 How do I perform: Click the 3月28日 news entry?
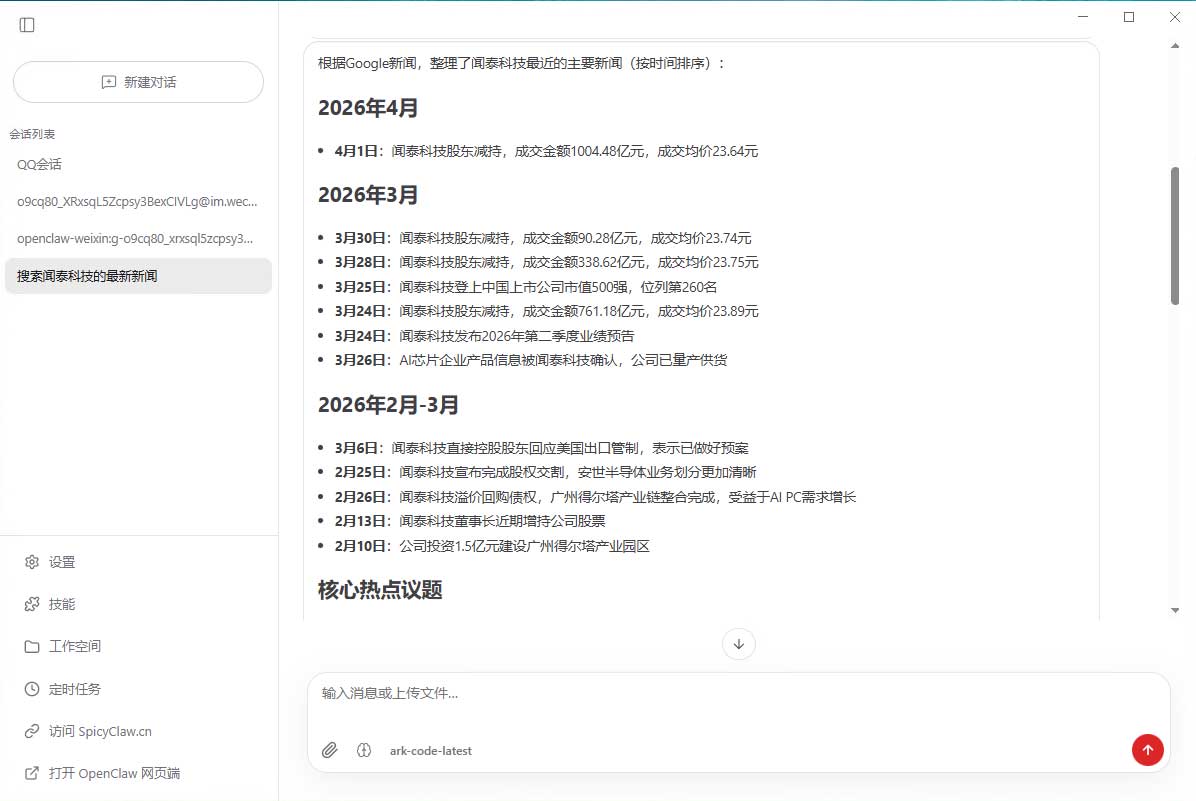pos(546,262)
